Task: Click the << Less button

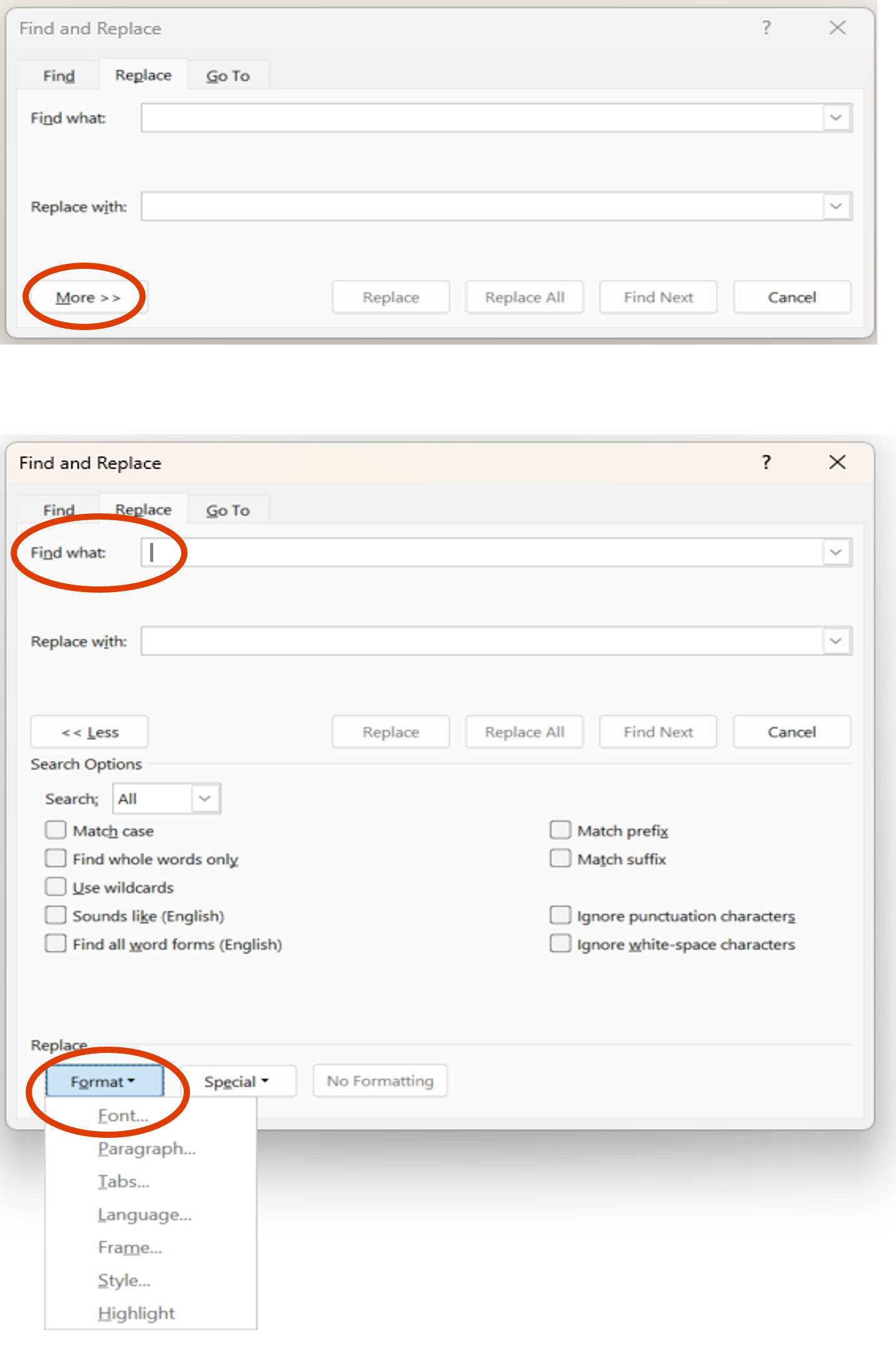Action: 89,732
